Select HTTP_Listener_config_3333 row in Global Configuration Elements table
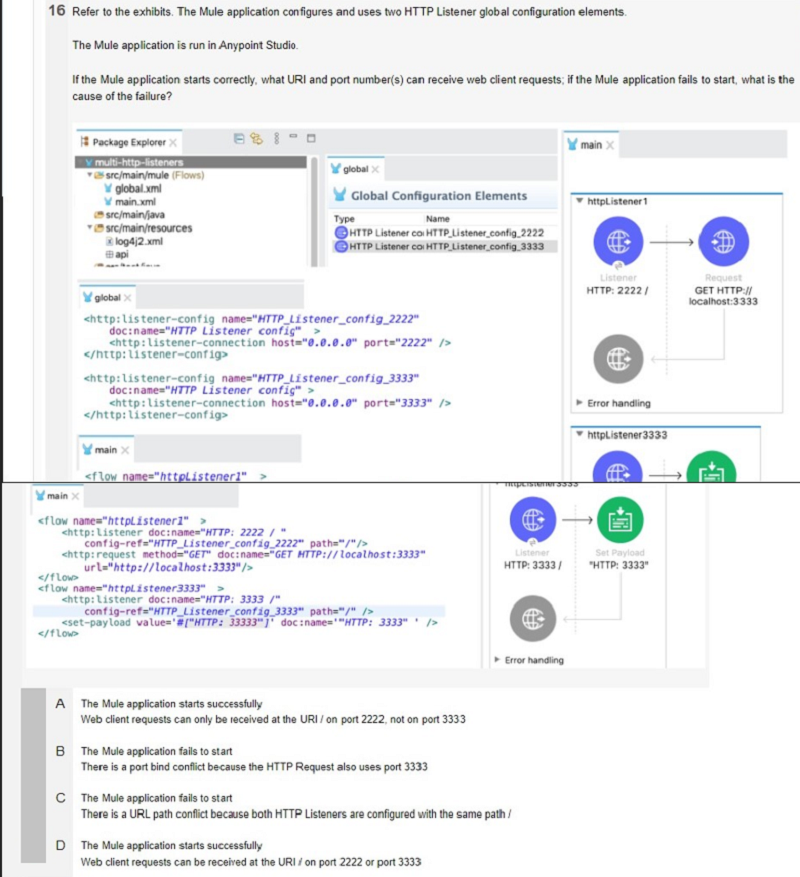 [445, 247]
